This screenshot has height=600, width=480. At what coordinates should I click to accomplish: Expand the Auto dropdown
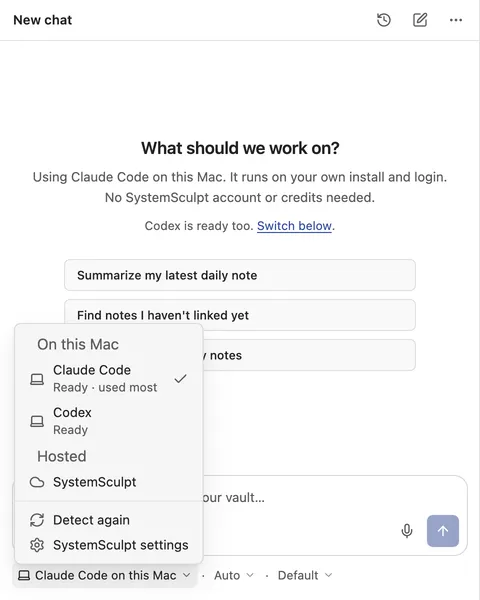(233, 575)
